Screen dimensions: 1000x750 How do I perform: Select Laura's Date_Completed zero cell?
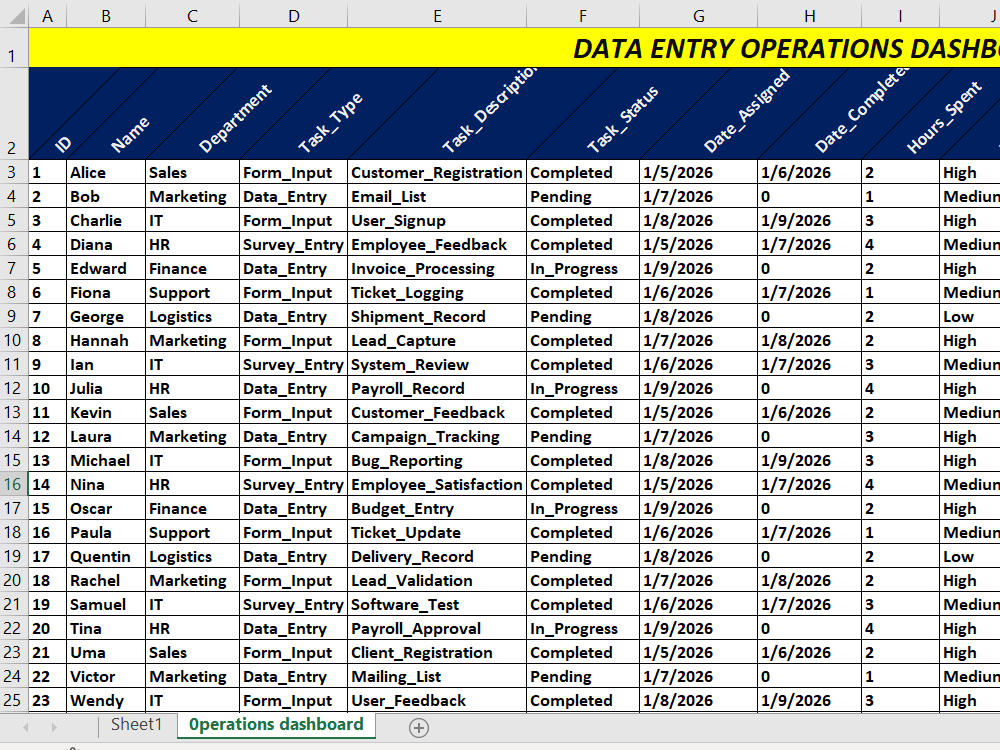point(809,436)
